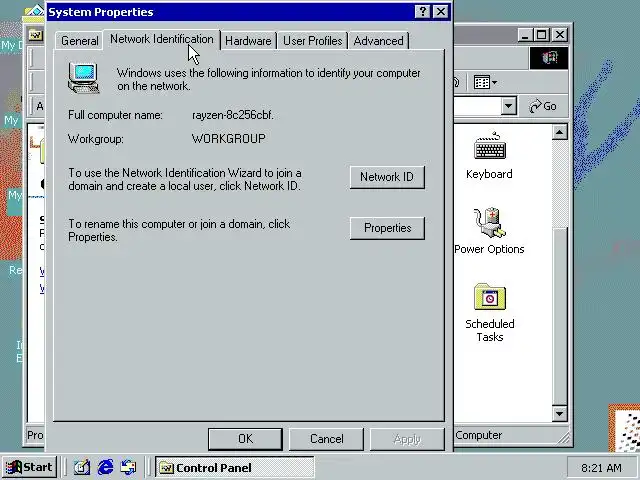640x480 pixels.
Task: Cancel the System Properties dialog
Action: click(327, 439)
